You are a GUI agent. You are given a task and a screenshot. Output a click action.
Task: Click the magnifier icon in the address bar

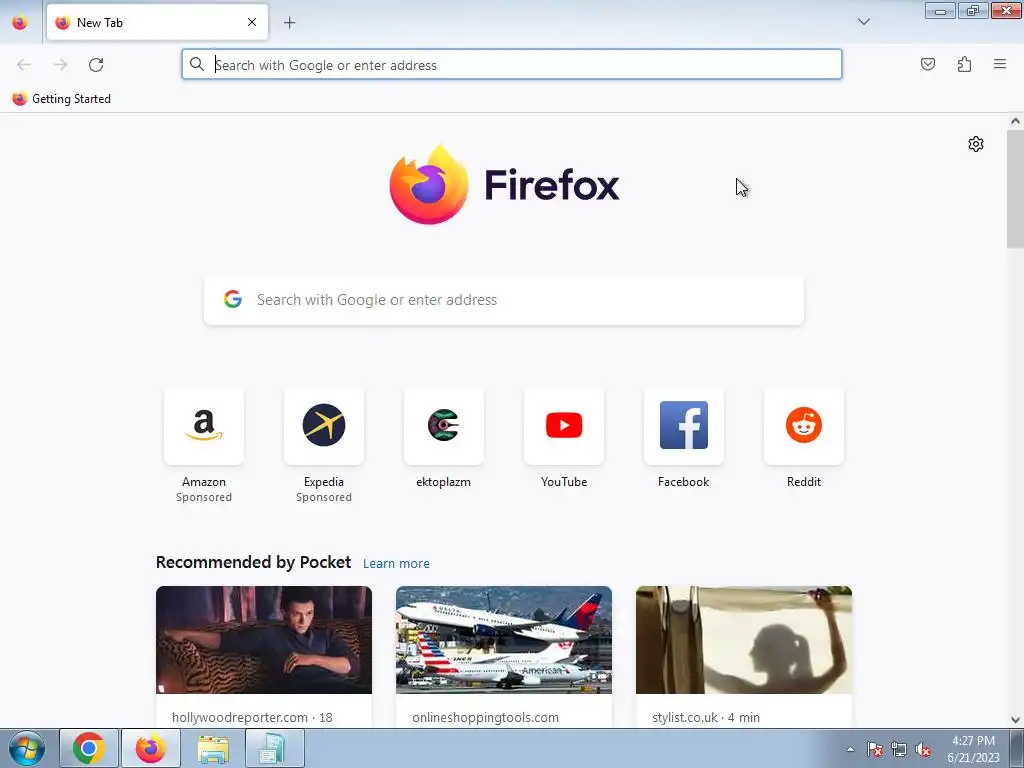197,64
